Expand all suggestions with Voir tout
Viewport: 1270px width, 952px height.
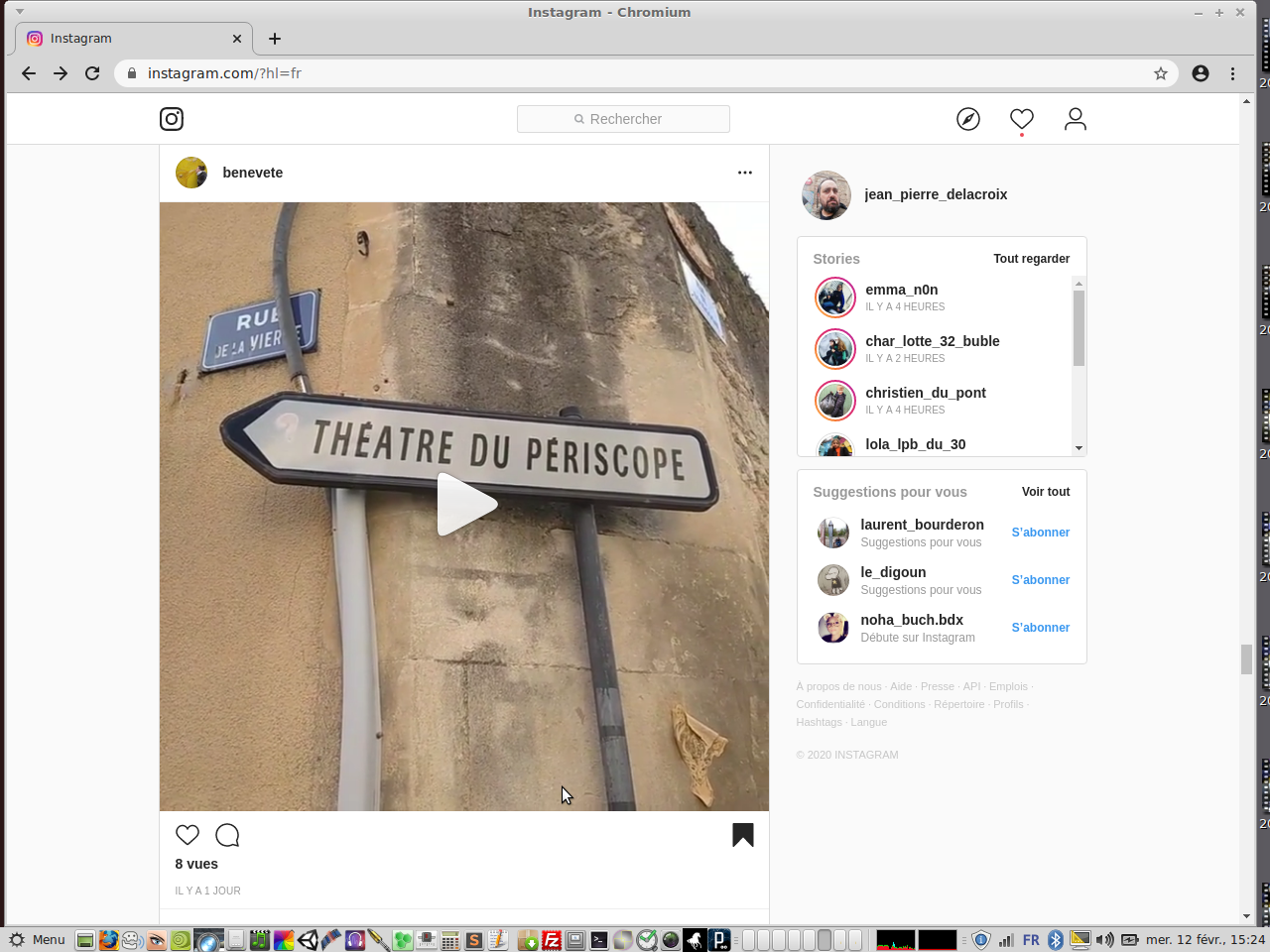[x=1045, y=492]
